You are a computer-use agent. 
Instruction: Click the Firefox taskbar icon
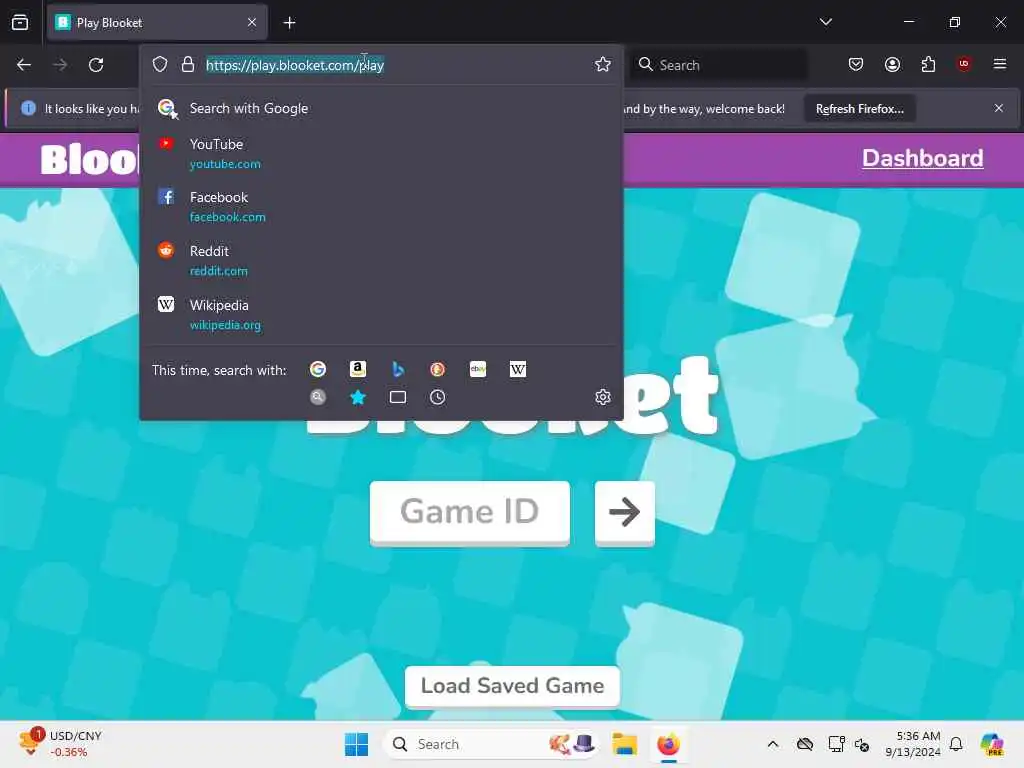point(669,744)
